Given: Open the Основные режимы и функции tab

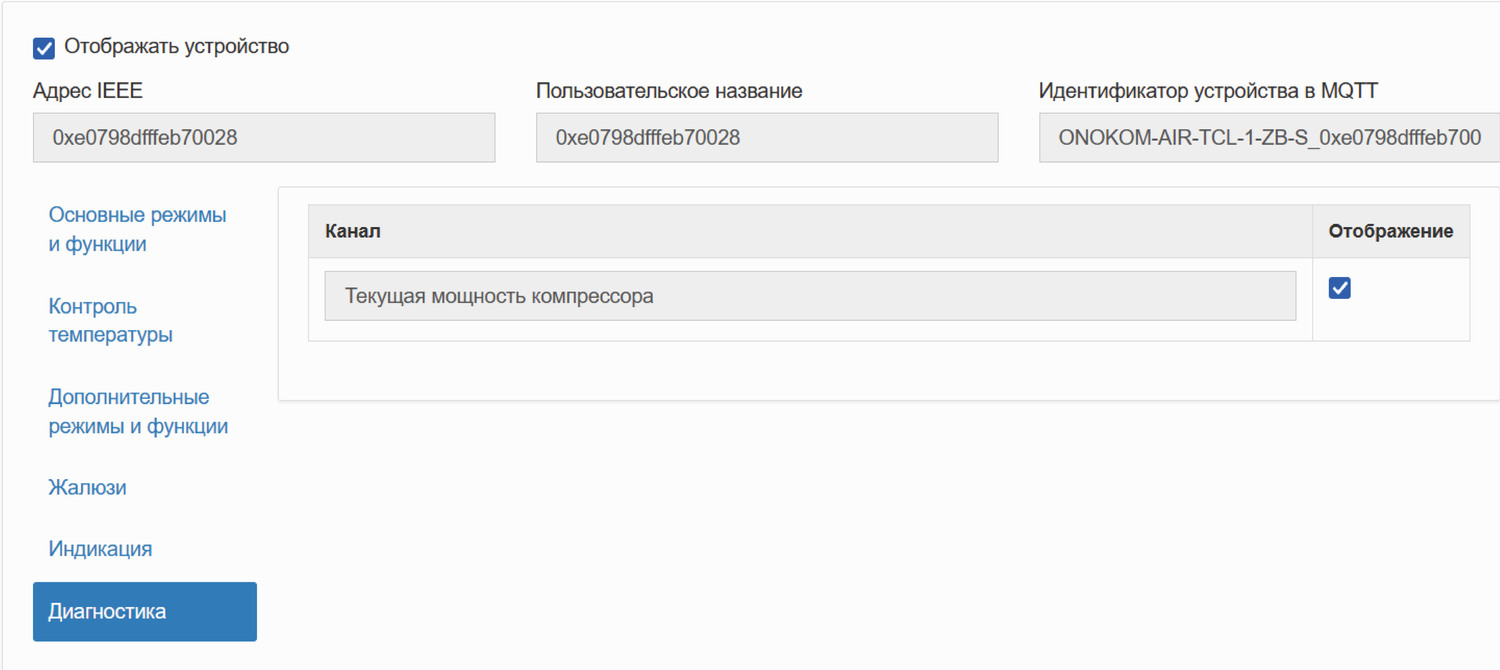Looking at the screenshot, I should click(x=137, y=229).
